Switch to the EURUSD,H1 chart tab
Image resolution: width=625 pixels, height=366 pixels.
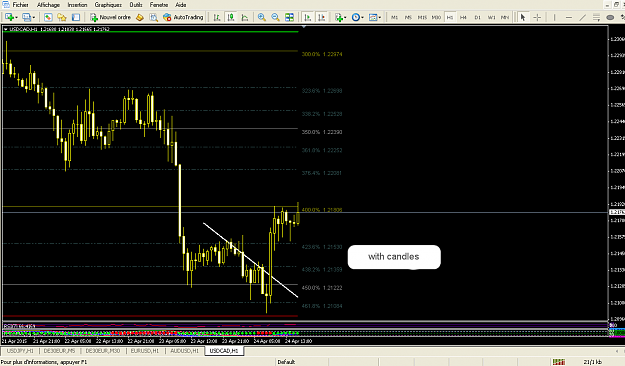click(x=145, y=351)
